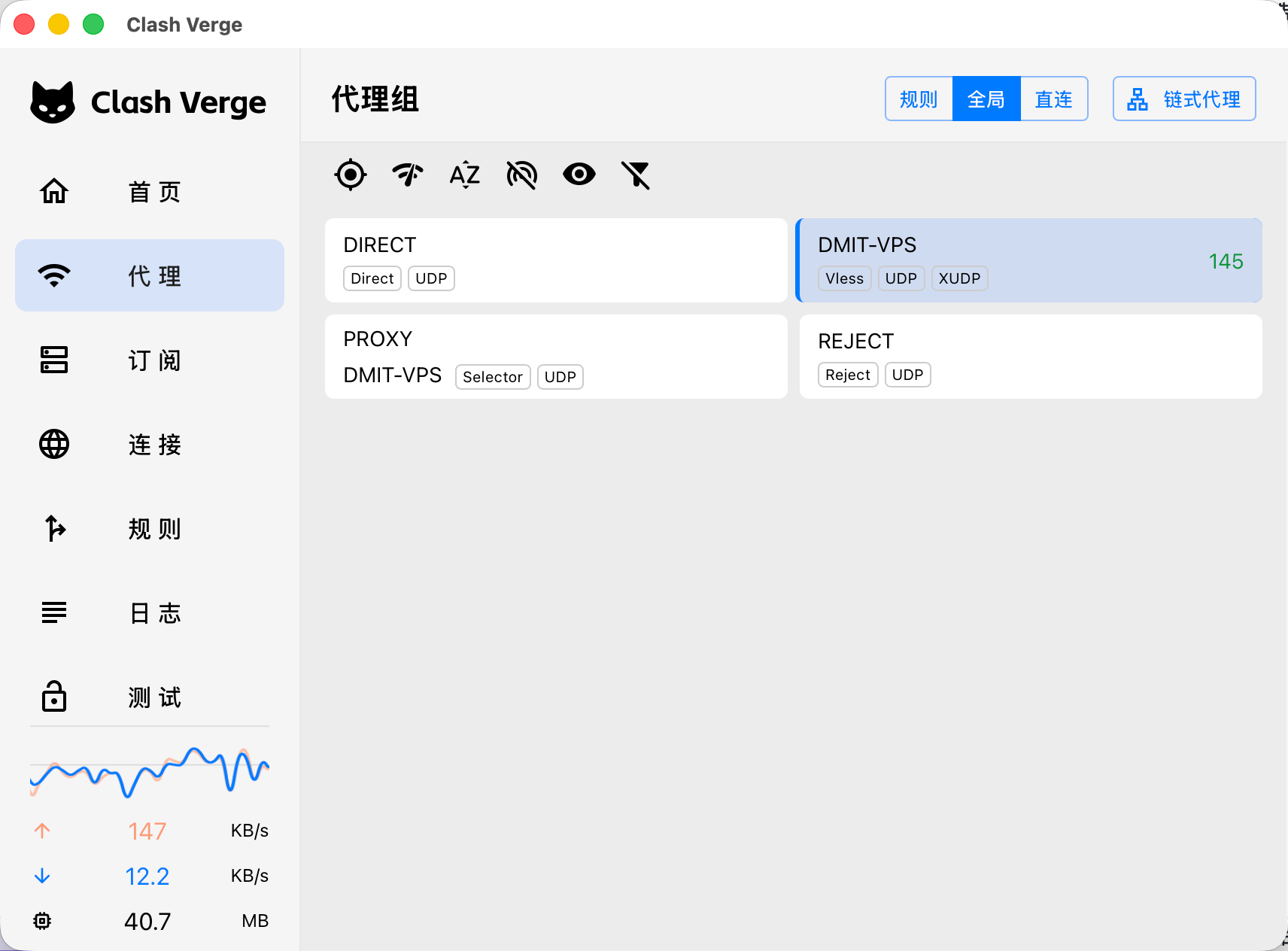Click the crossed-out signal delay-check icon
The image size is (1288, 951).
pos(522,175)
